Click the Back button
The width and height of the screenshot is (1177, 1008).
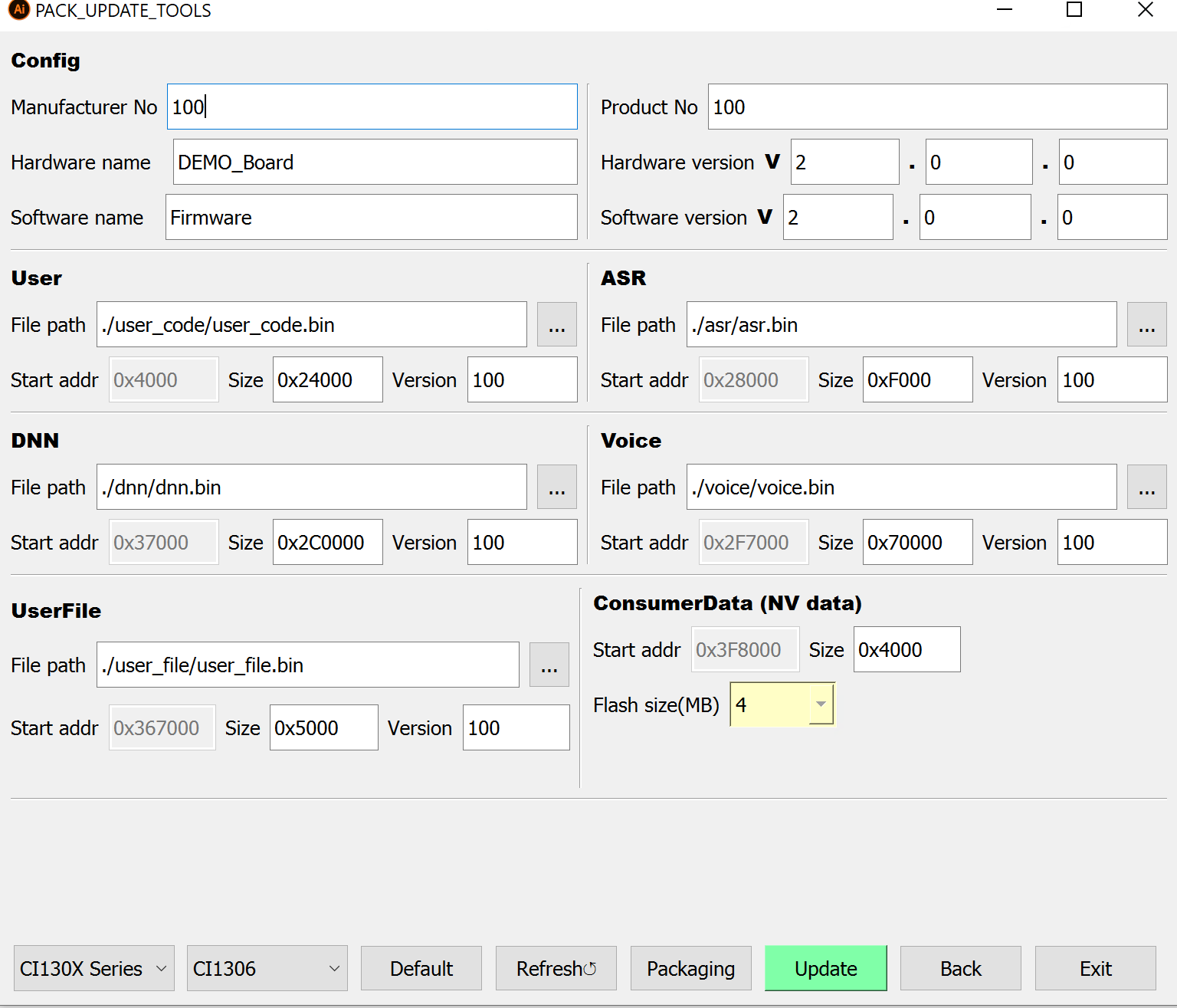tap(960, 968)
